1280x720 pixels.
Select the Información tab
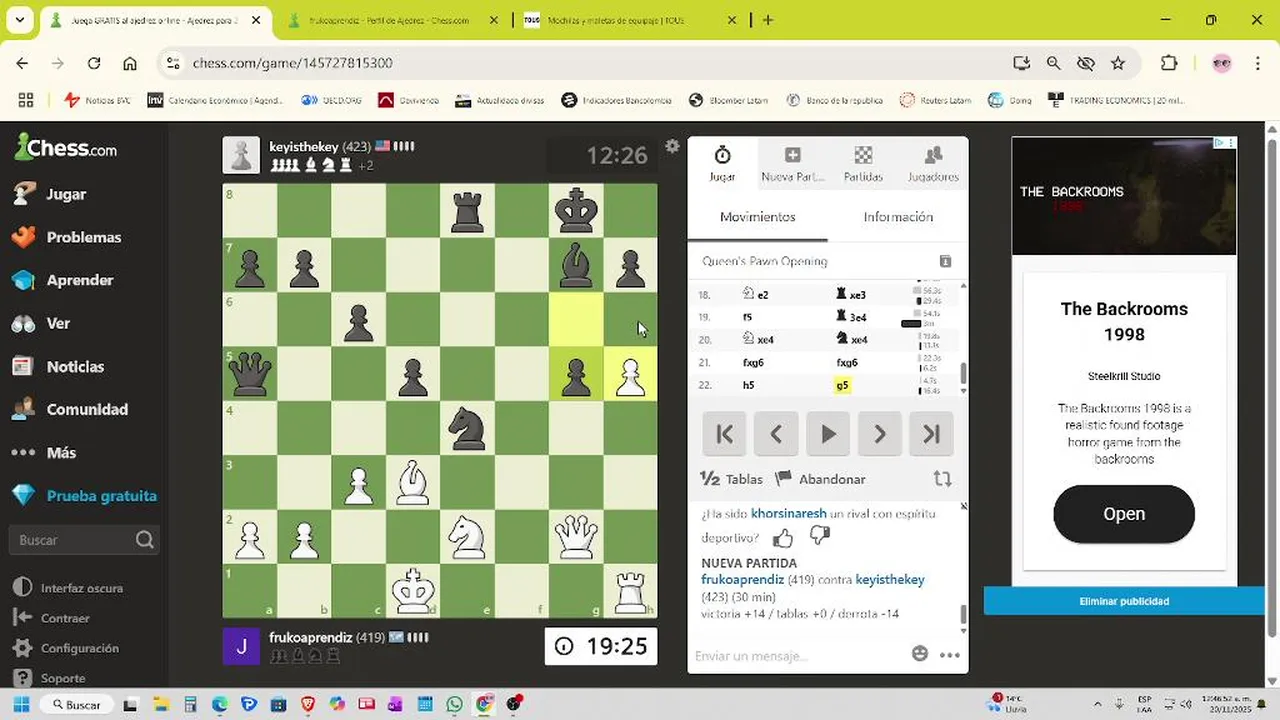pos(898,217)
